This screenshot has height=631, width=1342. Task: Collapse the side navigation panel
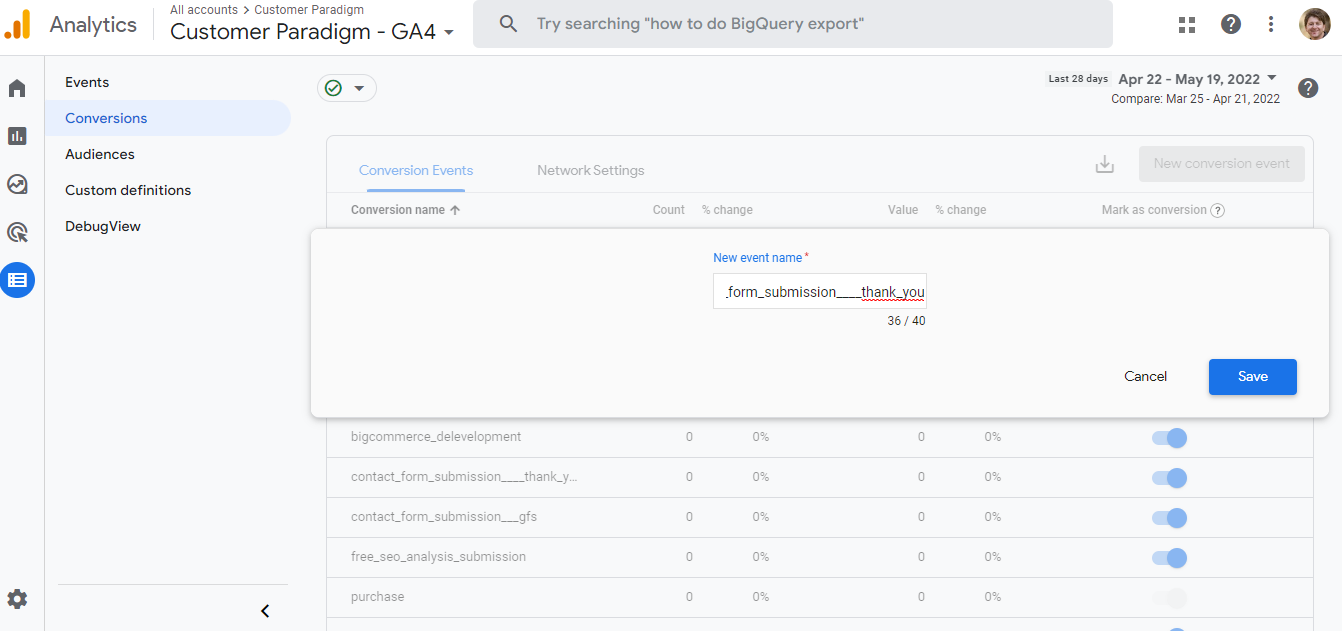pos(265,611)
